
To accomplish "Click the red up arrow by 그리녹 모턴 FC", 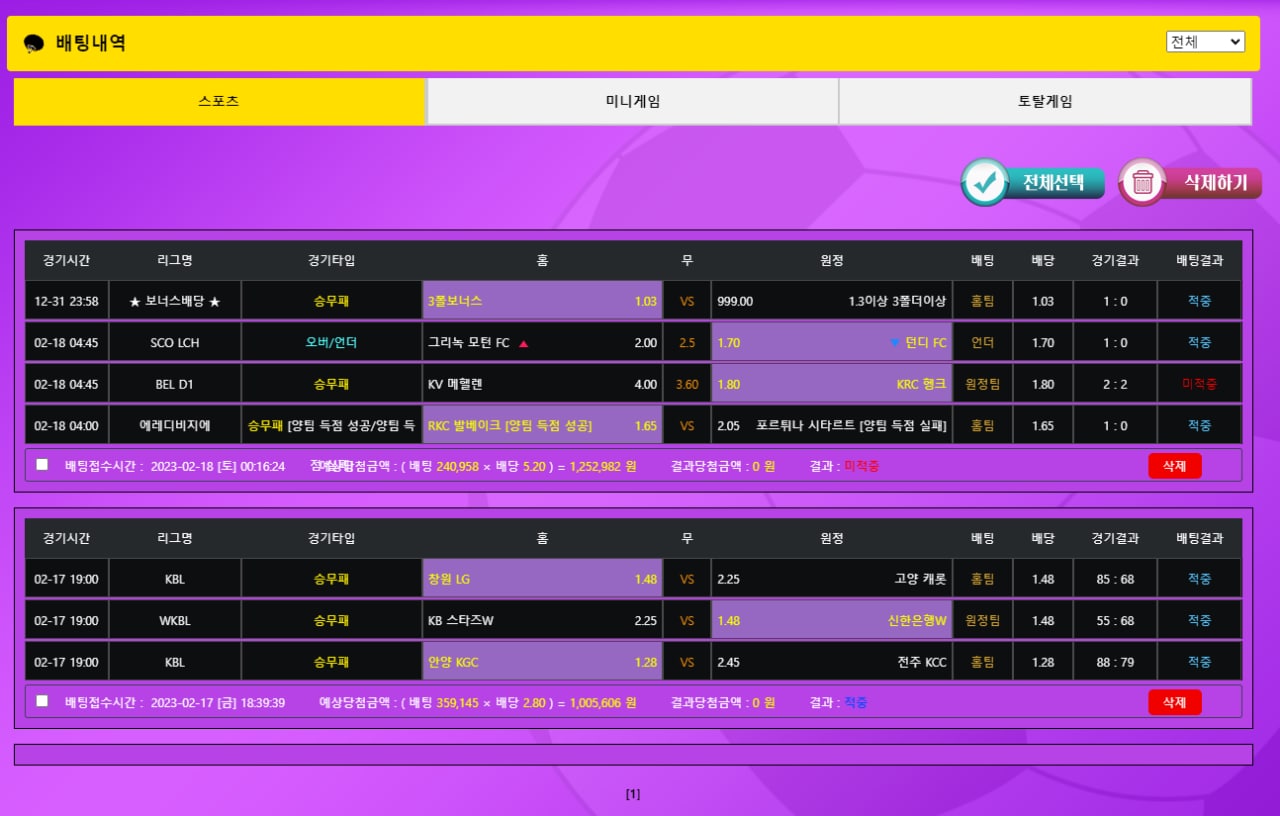I will click(x=524, y=344).
